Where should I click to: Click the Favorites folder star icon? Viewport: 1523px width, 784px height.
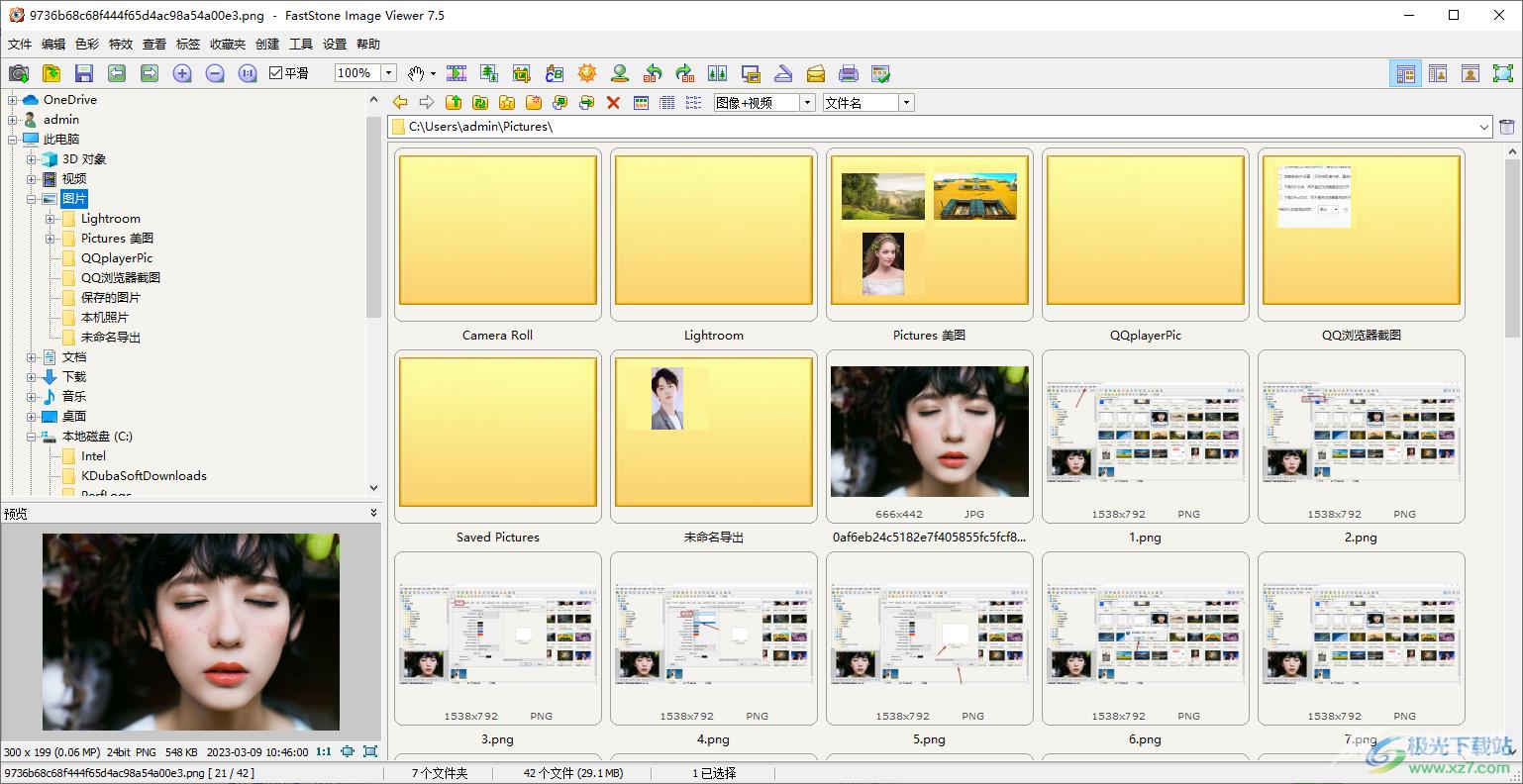507,102
